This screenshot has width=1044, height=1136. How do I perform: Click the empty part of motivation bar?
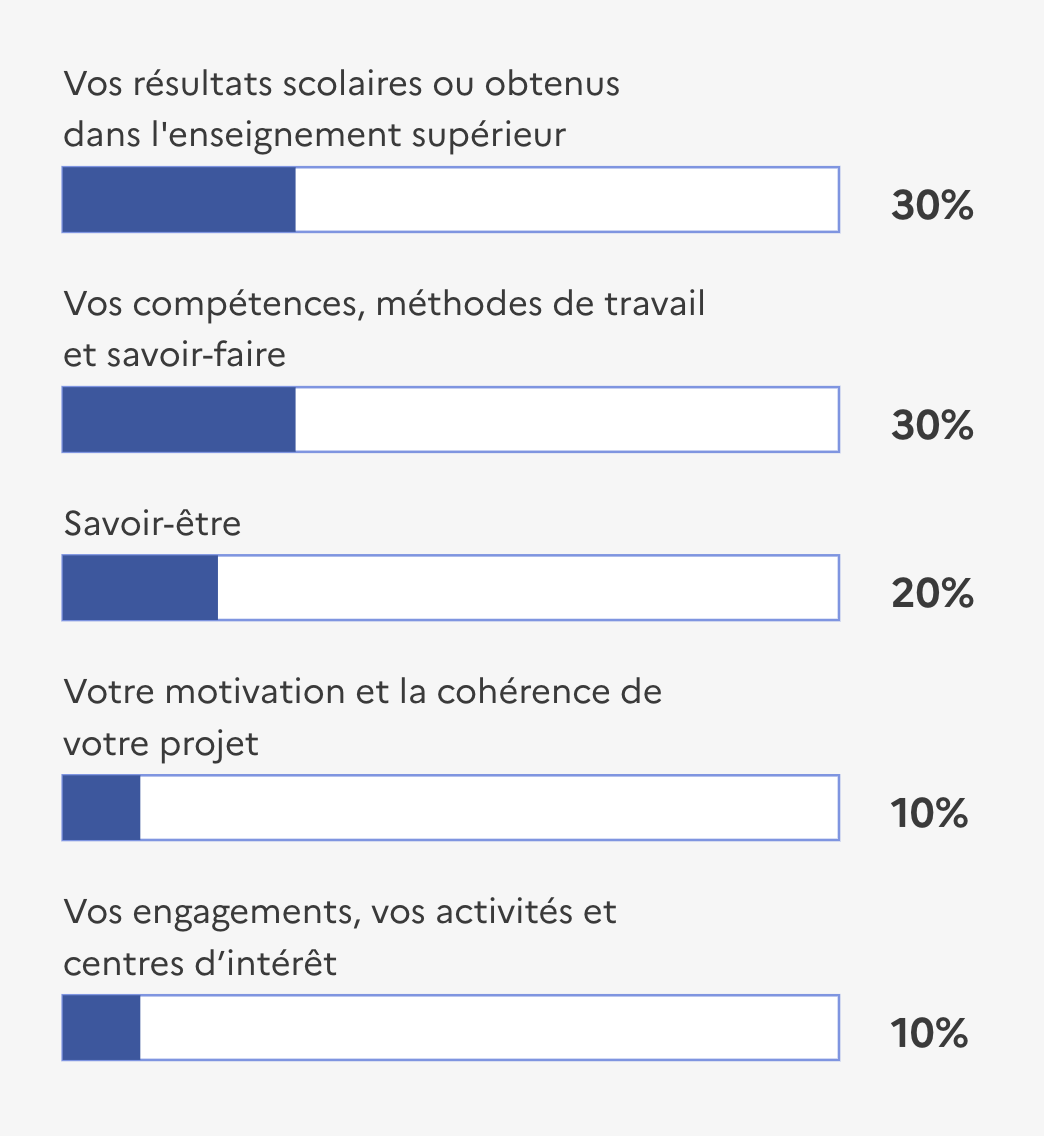[490, 808]
